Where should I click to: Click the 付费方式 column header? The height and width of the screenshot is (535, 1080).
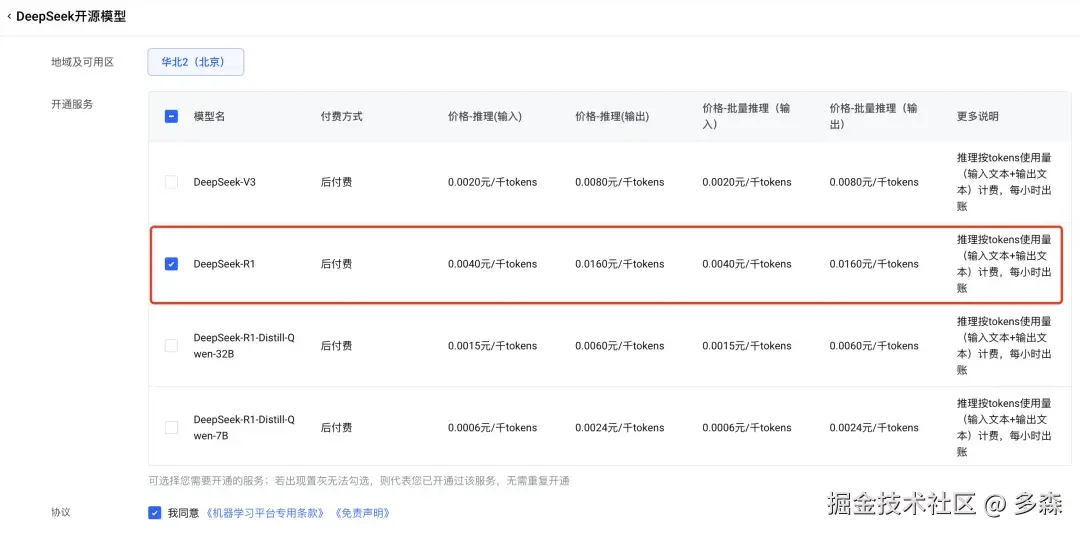(x=342, y=117)
